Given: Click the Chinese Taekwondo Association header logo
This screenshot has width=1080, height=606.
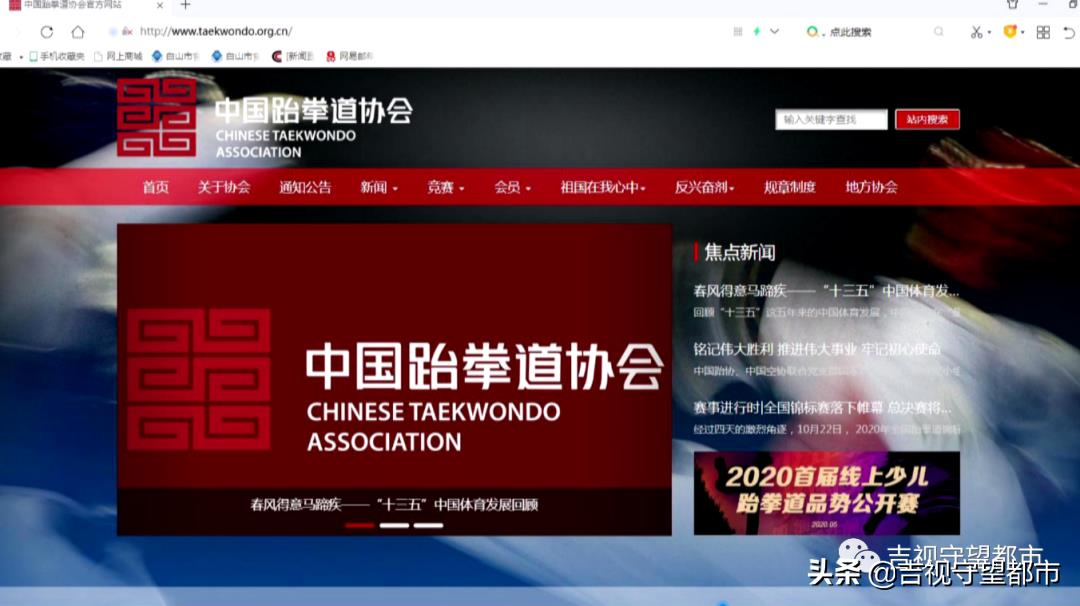Looking at the screenshot, I should [264, 118].
